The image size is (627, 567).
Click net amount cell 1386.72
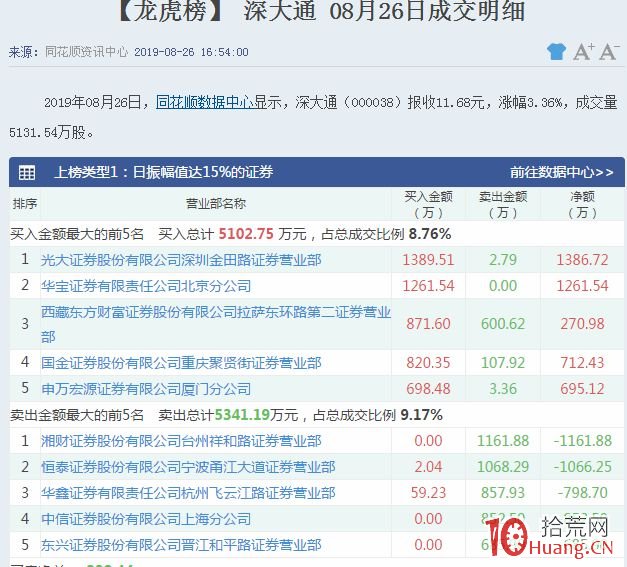(582, 260)
